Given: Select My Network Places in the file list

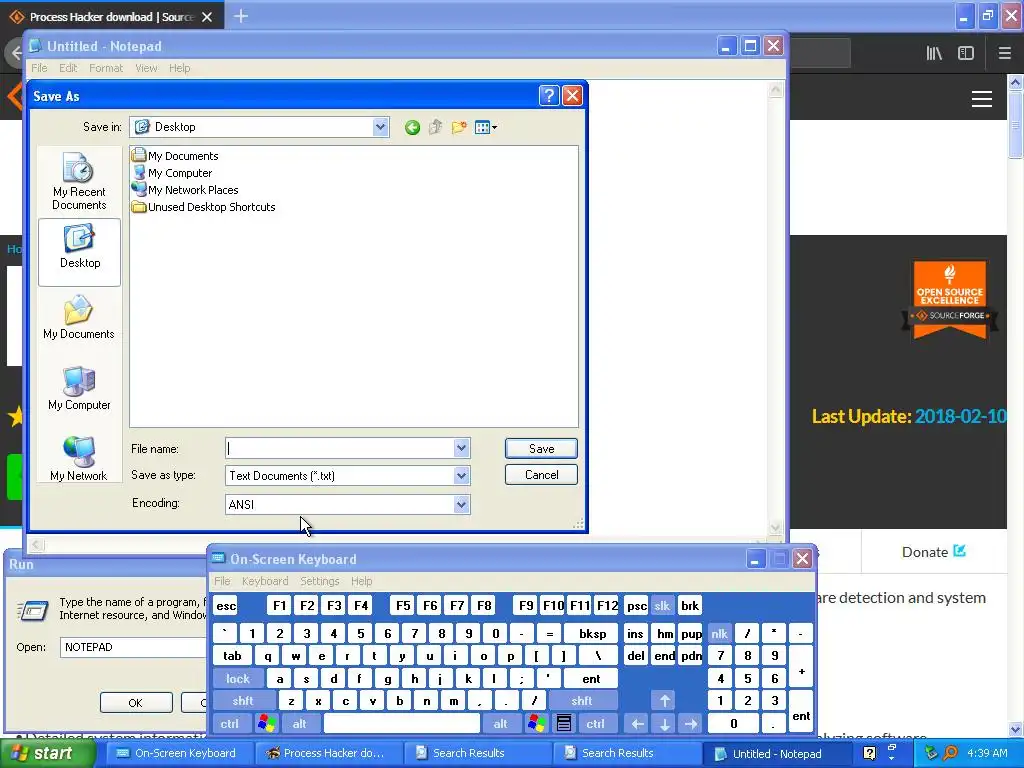Looking at the screenshot, I should (x=185, y=189).
